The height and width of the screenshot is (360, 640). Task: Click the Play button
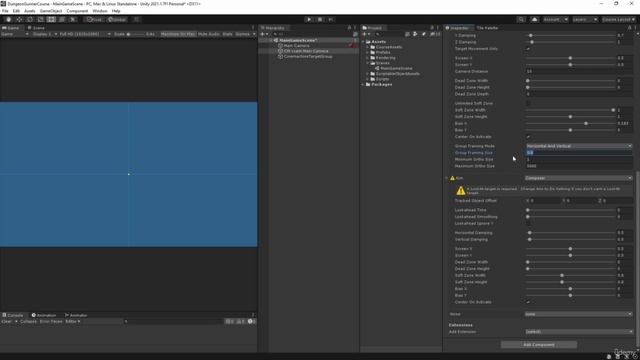[x=309, y=19]
